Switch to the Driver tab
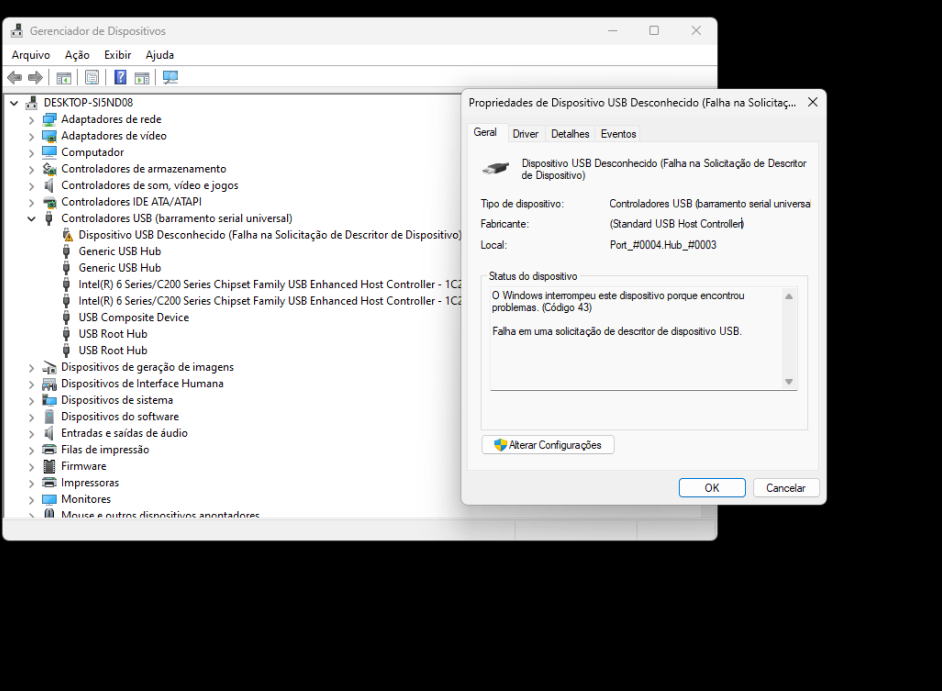 coord(525,134)
